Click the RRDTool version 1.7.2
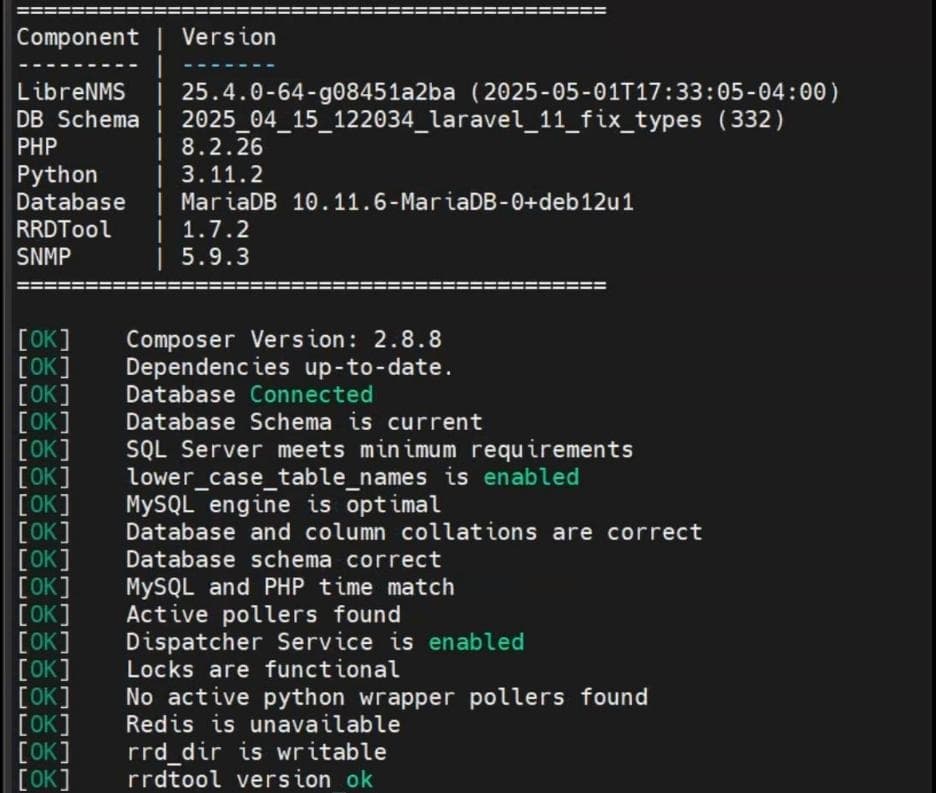 [x=215, y=229]
